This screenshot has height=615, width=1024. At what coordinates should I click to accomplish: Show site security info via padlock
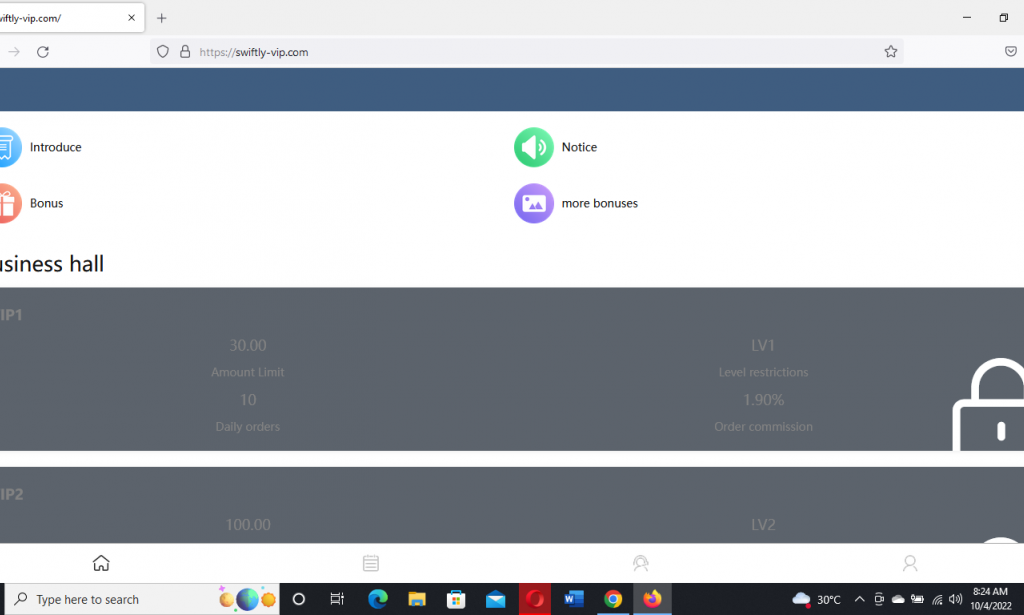tap(184, 52)
